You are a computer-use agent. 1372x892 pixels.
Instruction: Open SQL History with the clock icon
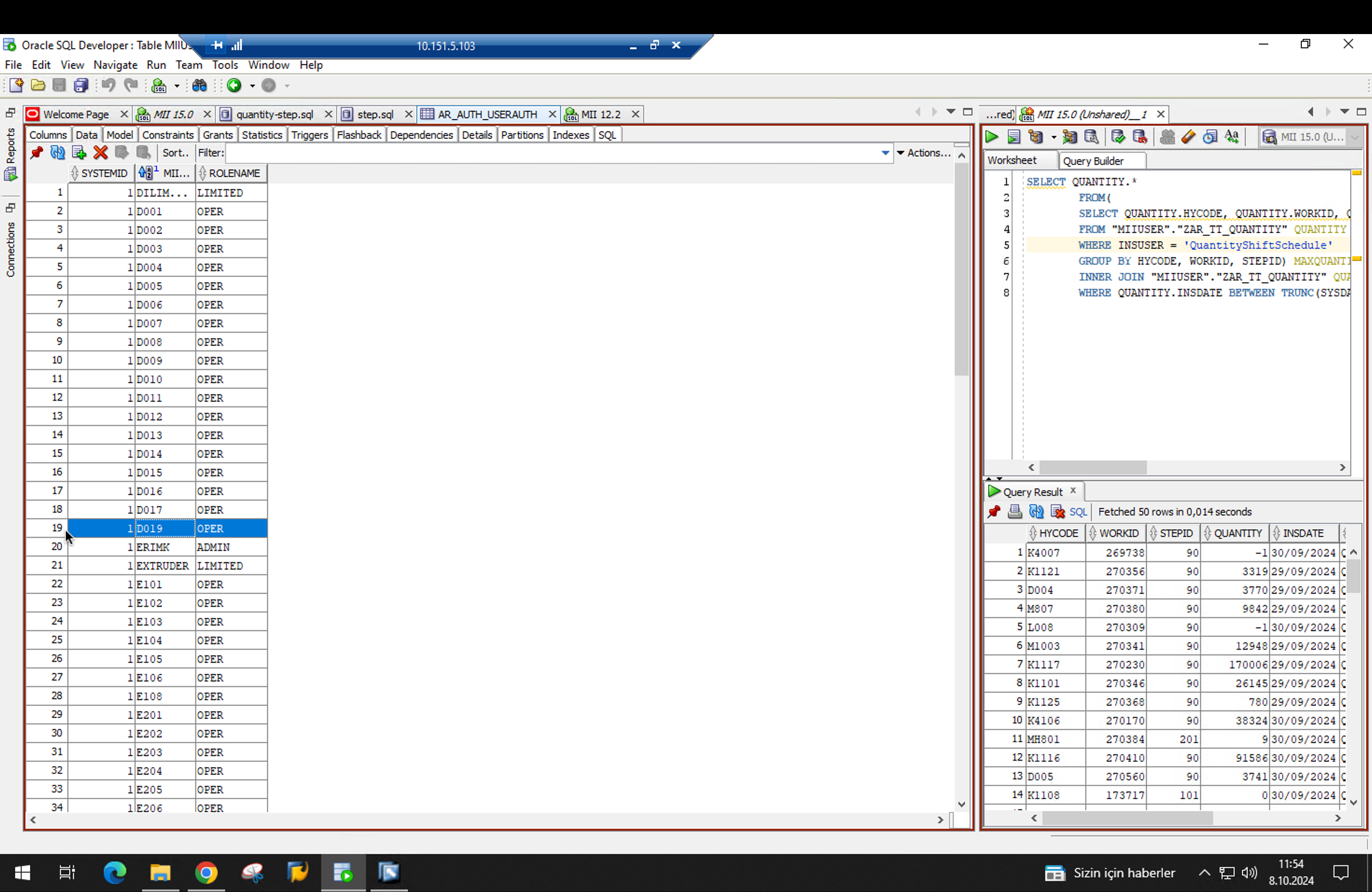(x=1210, y=137)
